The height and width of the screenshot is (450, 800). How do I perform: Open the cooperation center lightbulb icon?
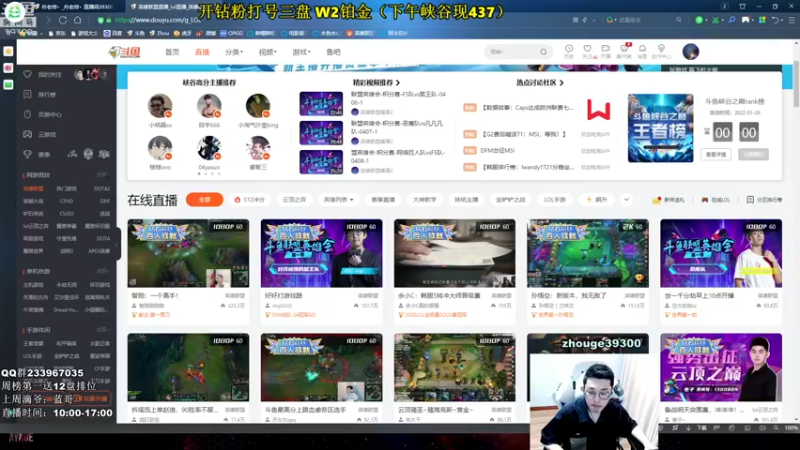pyautogui.click(x=661, y=48)
